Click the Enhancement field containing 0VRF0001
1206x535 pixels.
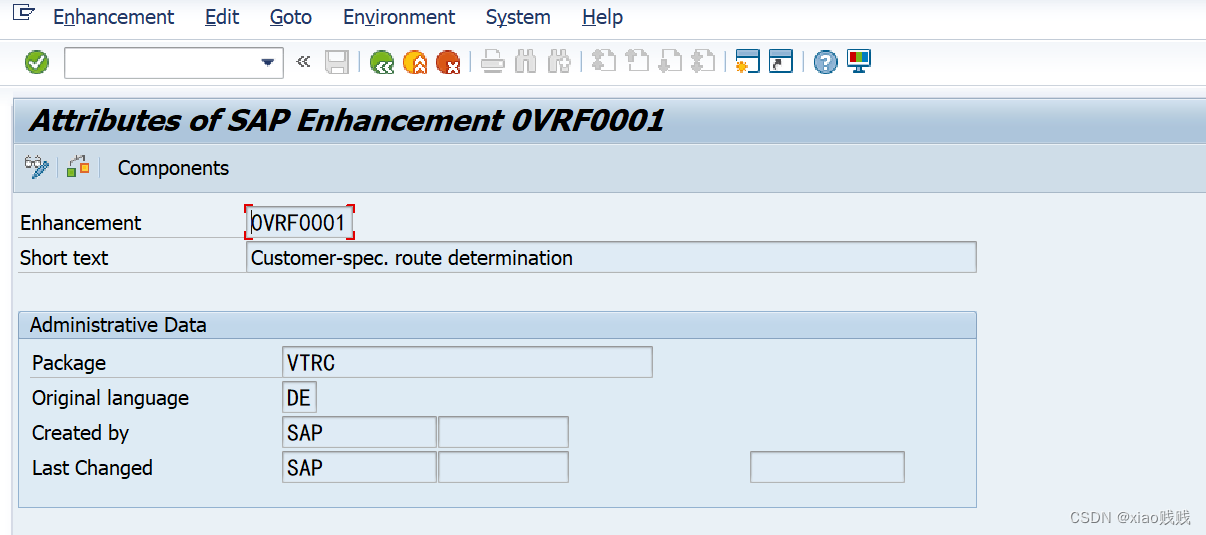tap(300, 222)
